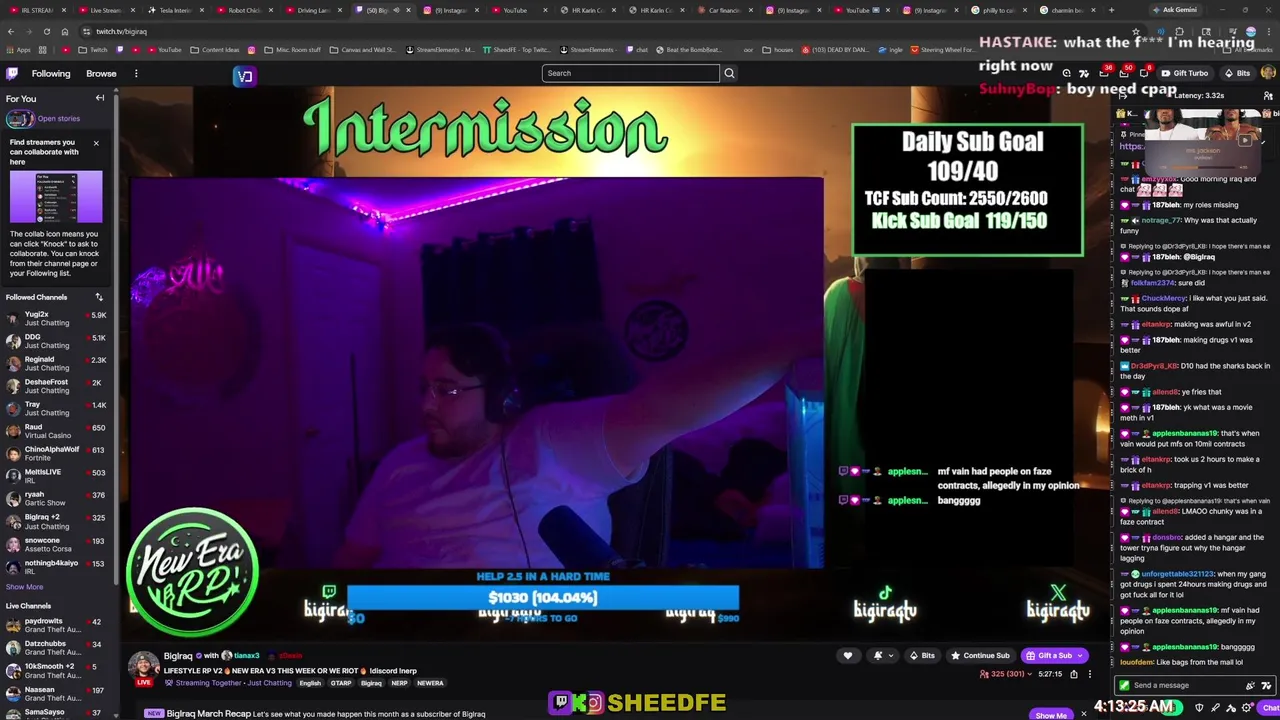This screenshot has width=1280, height=720.
Task: Open the notifications inbox icon
Action: [1124, 73]
